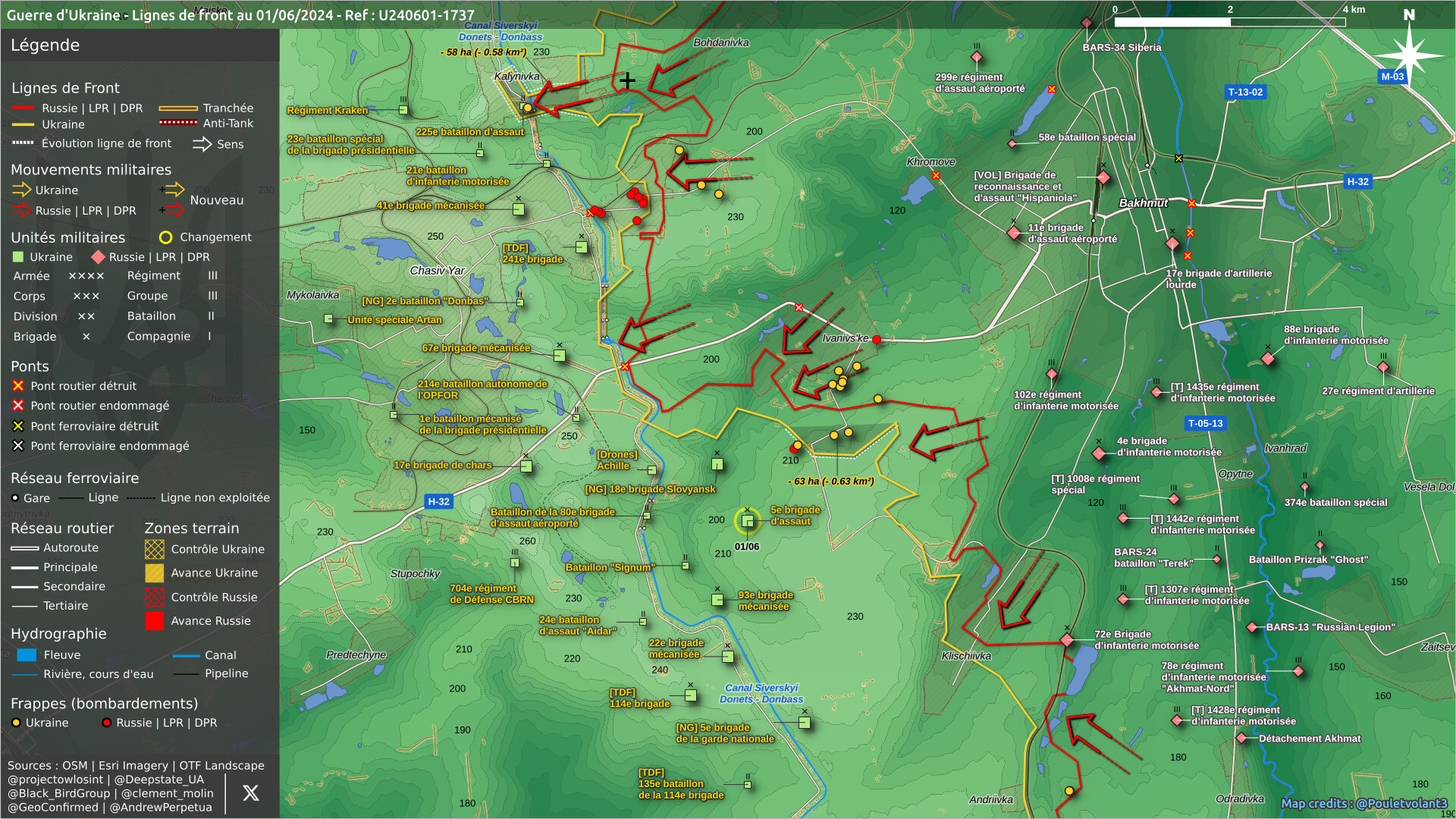
Task: Click the destroyed road bridge legend icon
Action: point(18,386)
